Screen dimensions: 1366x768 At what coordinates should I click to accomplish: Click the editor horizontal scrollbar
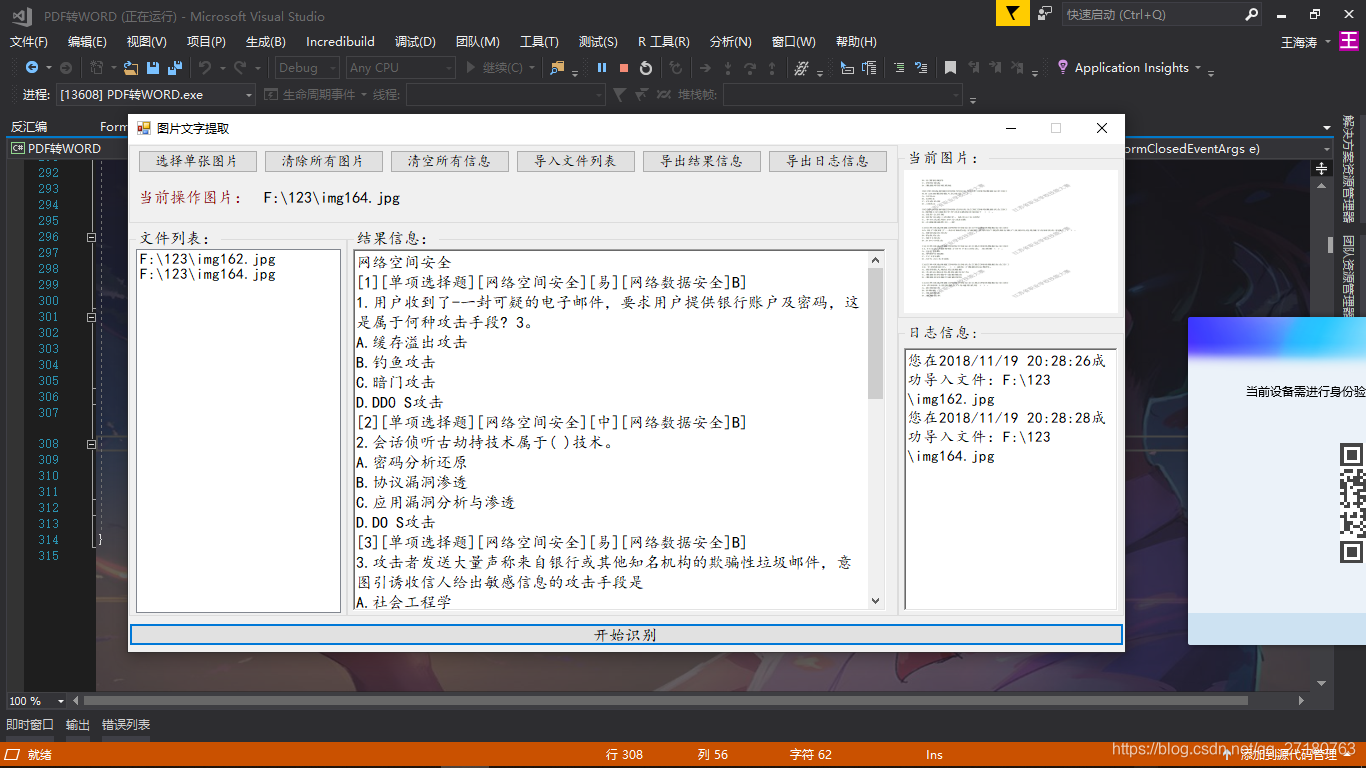[665, 701]
